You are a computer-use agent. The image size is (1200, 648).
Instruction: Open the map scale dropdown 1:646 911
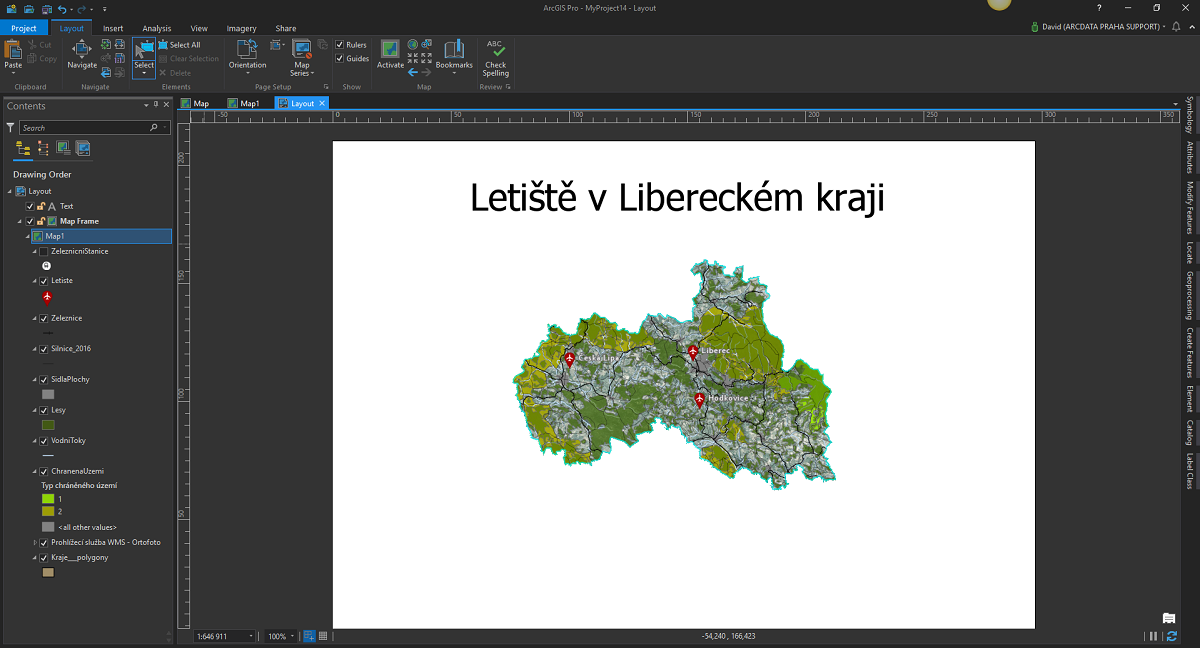point(225,636)
